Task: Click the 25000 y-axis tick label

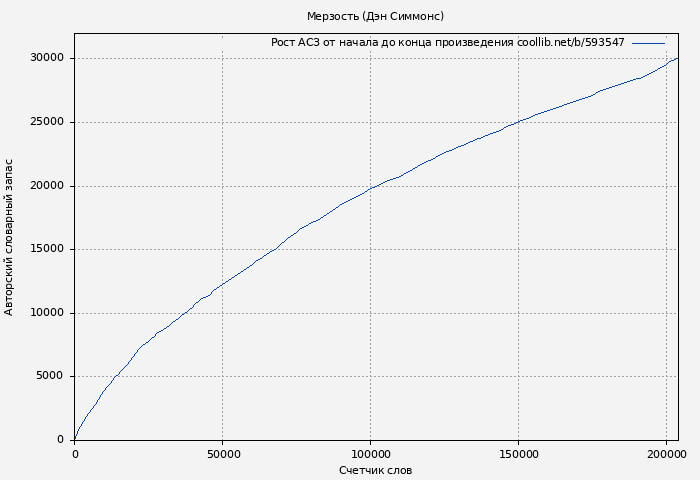Action: [x=47, y=122]
